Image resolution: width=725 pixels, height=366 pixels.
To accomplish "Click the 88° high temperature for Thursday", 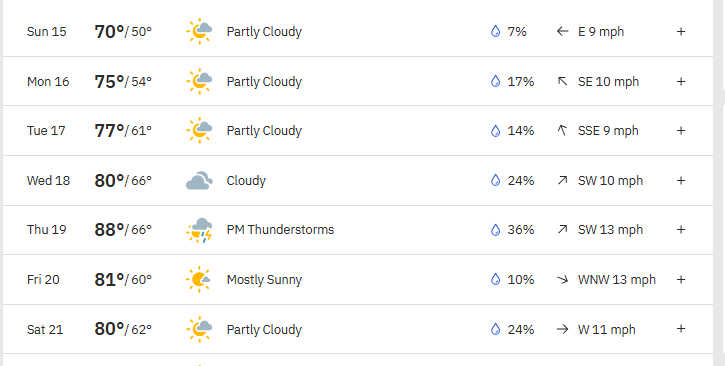I will (109, 230).
